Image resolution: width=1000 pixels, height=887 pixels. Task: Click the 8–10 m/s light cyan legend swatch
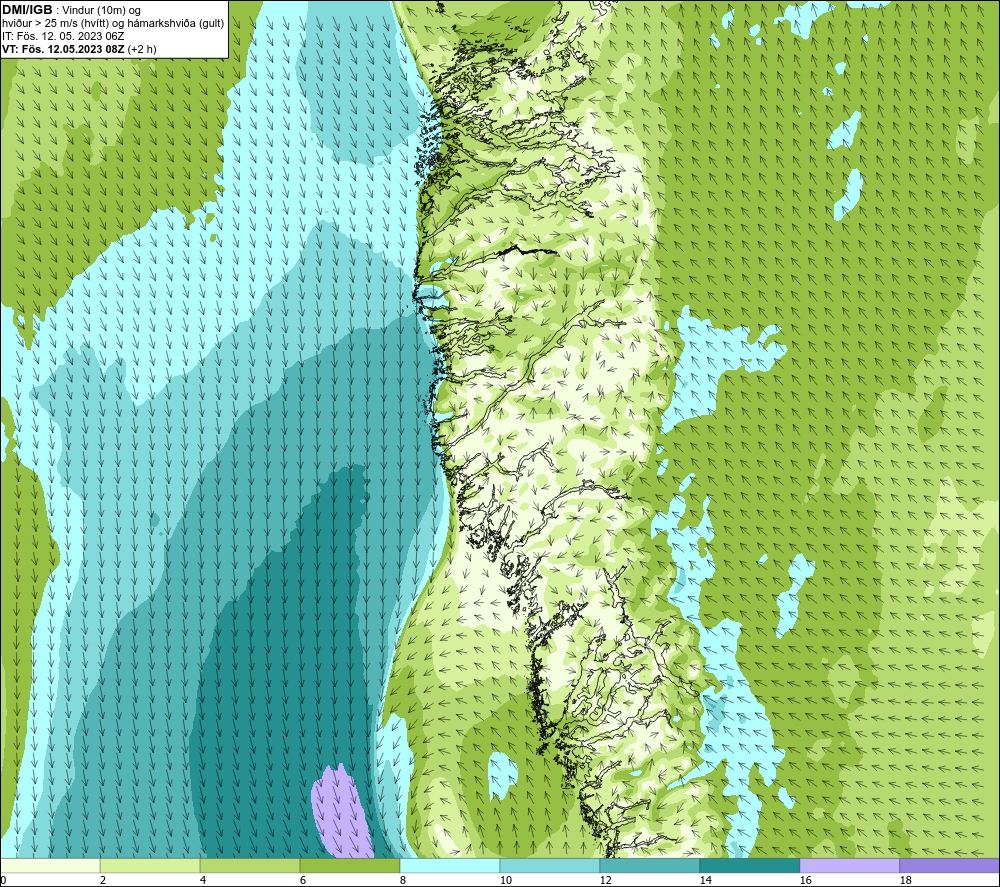pos(450,865)
